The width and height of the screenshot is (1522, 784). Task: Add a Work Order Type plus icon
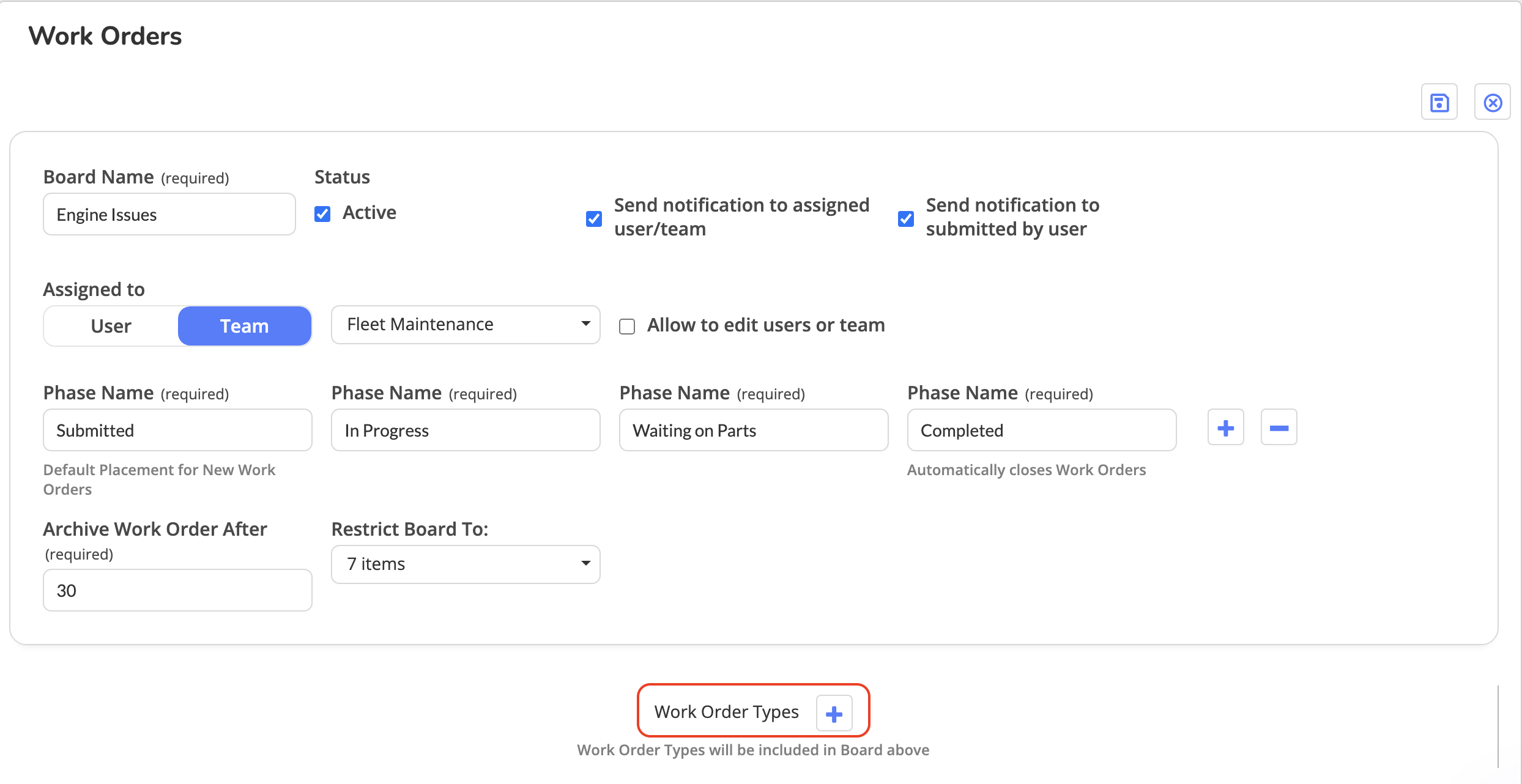click(834, 713)
